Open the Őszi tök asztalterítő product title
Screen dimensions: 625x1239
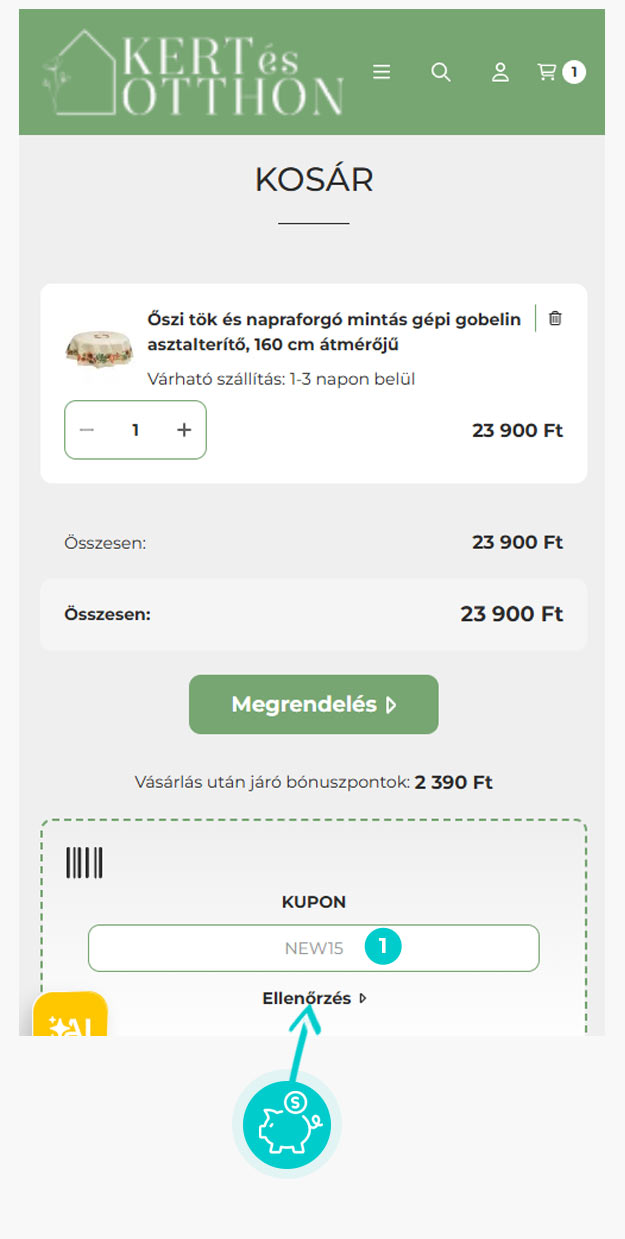[x=334, y=331]
